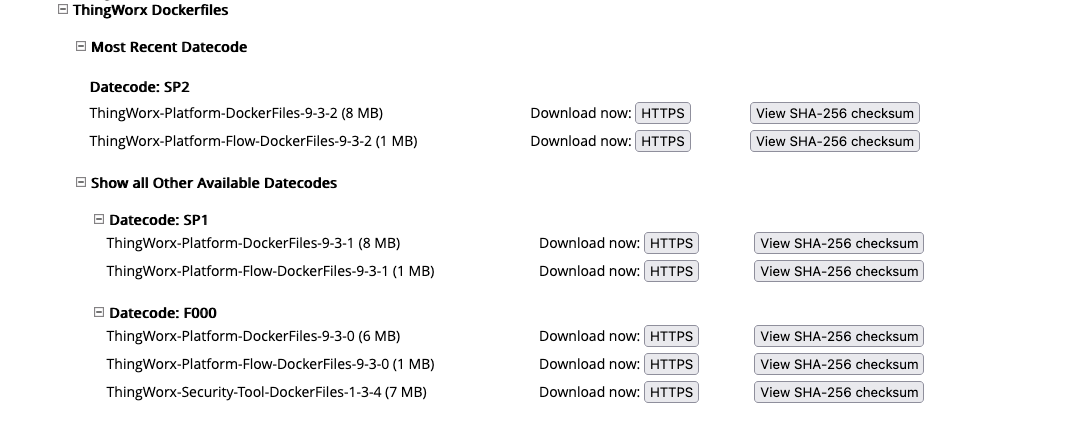1083x421 pixels.
Task: View SHA-256 checksum for Platform-DockerFiles-9-3-0
Action: click(839, 336)
